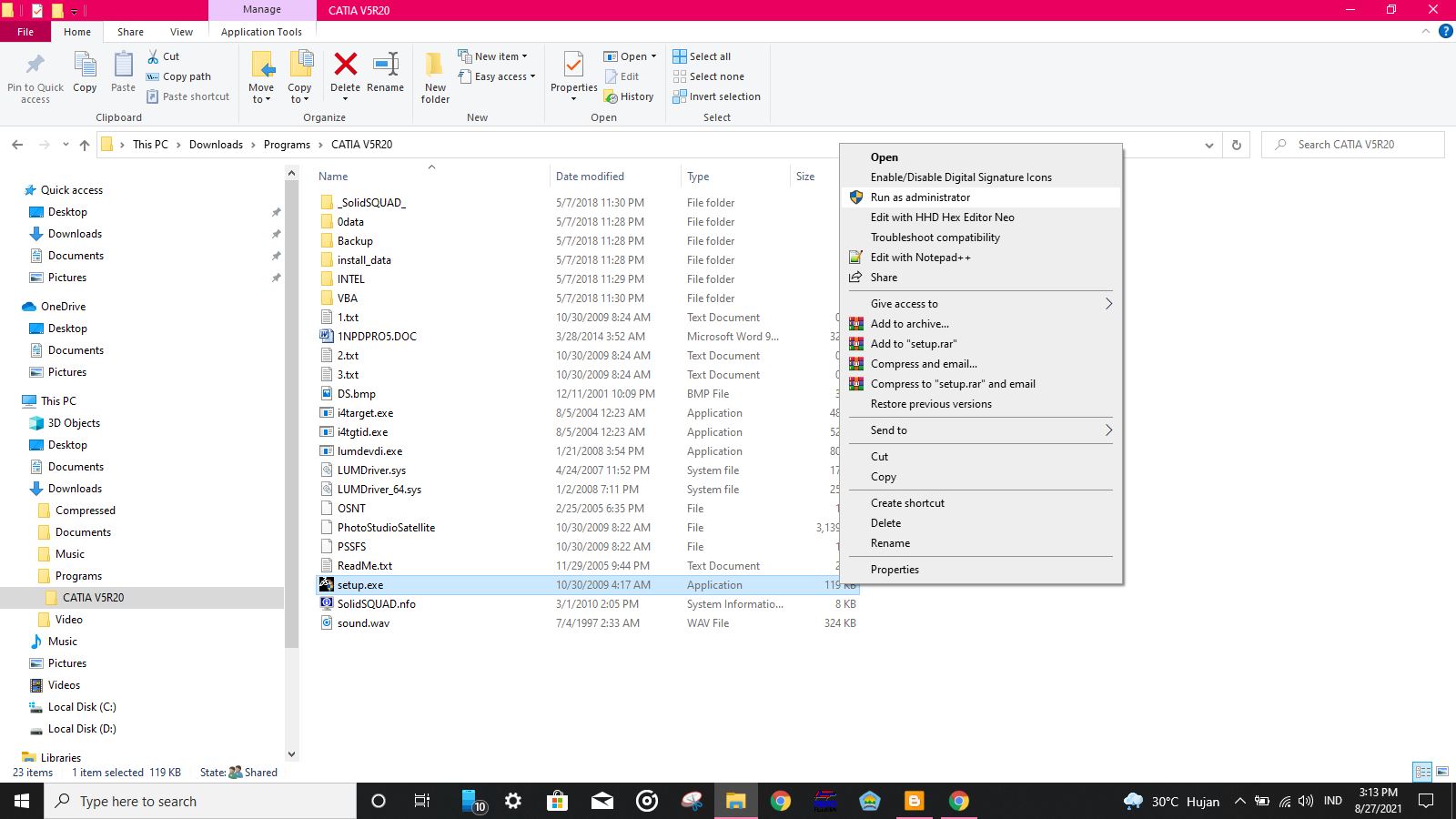Click Taskbar Type here to search box
This screenshot has height=819, width=1456.
[x=200, y=801]
